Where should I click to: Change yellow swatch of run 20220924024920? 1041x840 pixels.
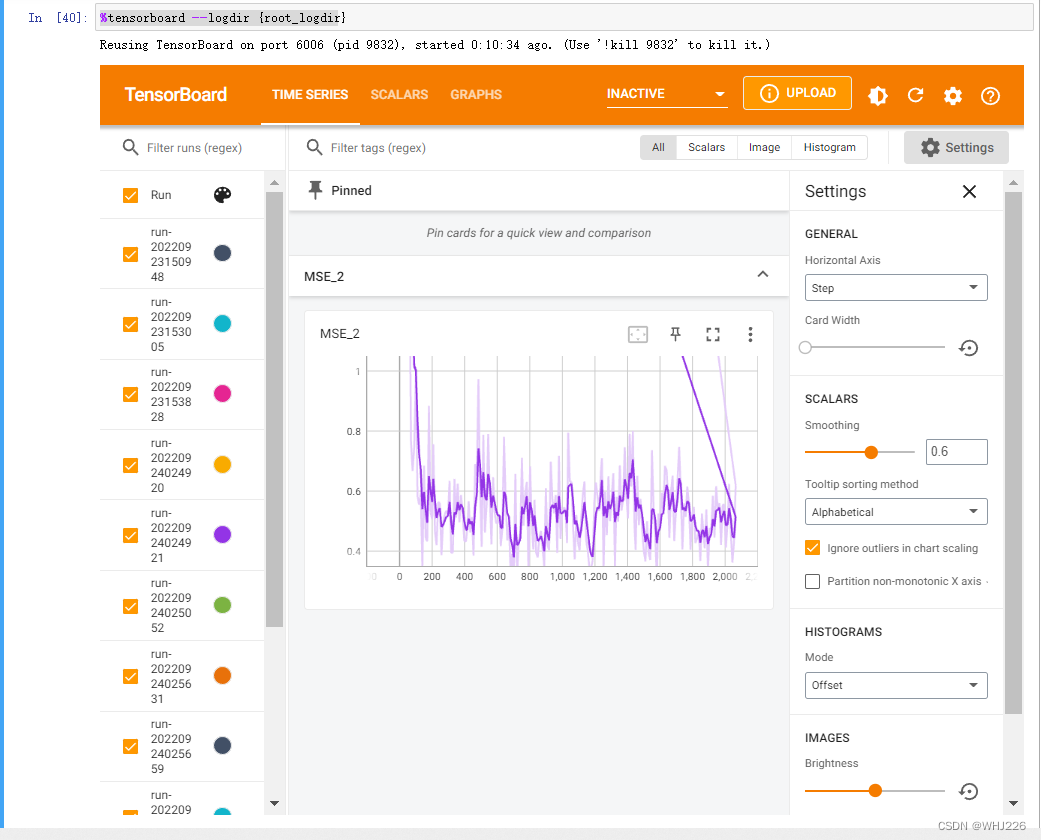point(222,464)
